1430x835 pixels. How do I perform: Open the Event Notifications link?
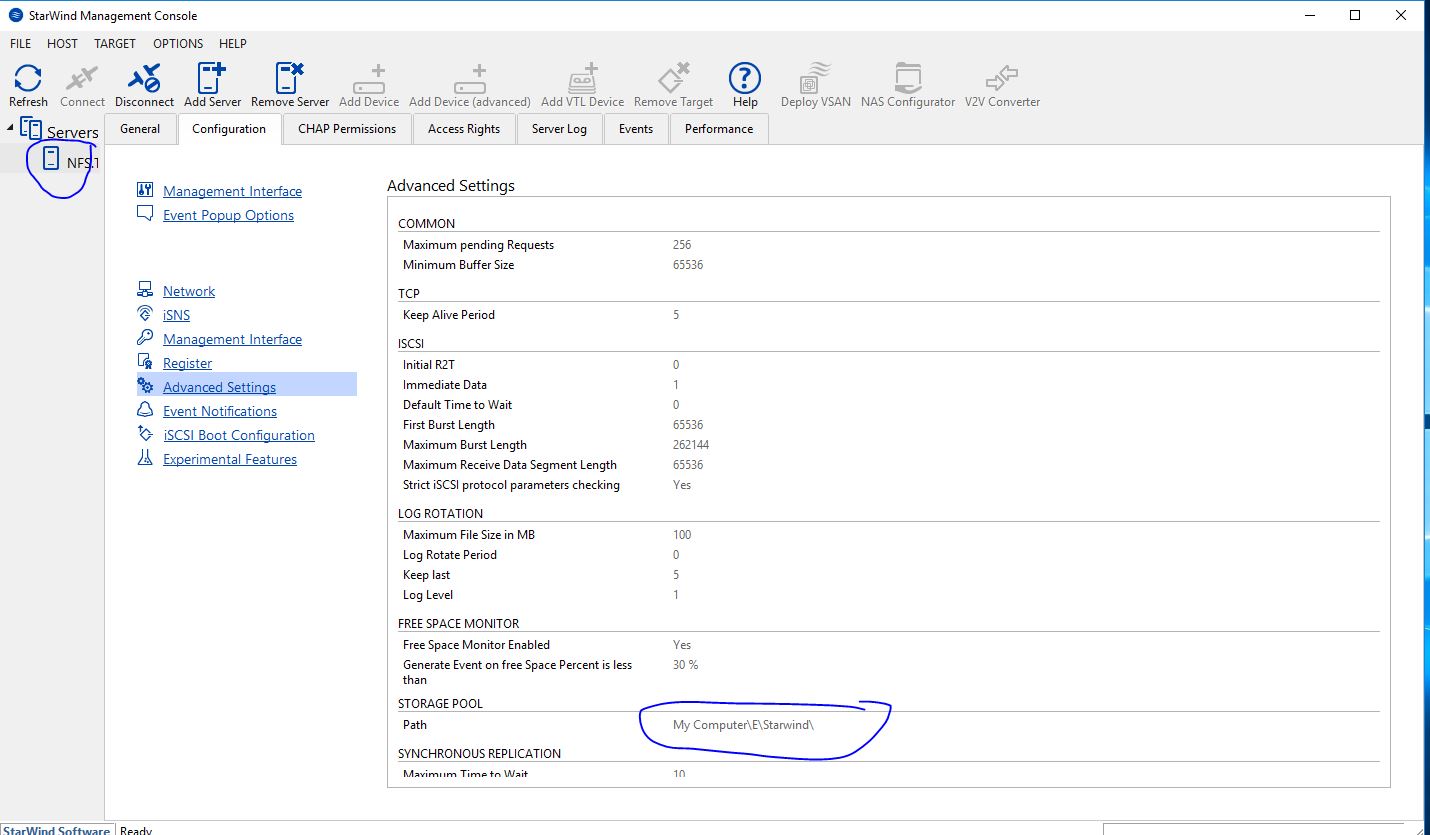tap(220, 411)
